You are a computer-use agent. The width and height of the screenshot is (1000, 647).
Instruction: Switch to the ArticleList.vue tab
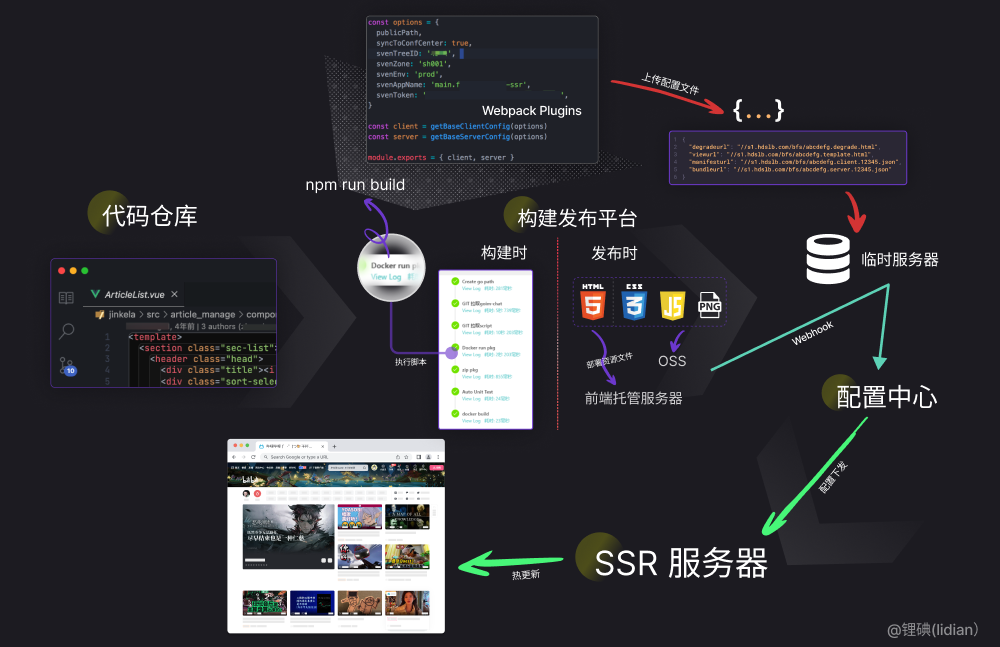[134, 295]
